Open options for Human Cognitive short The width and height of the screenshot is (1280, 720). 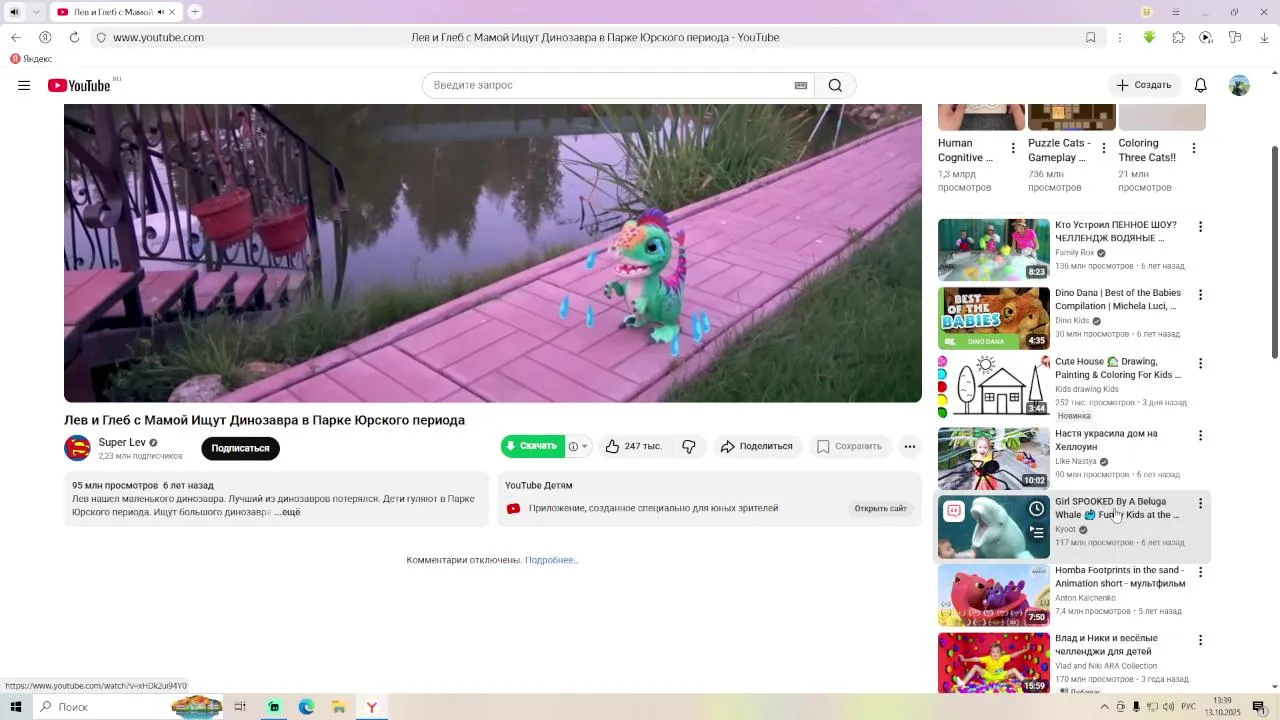pos(1013,148)
